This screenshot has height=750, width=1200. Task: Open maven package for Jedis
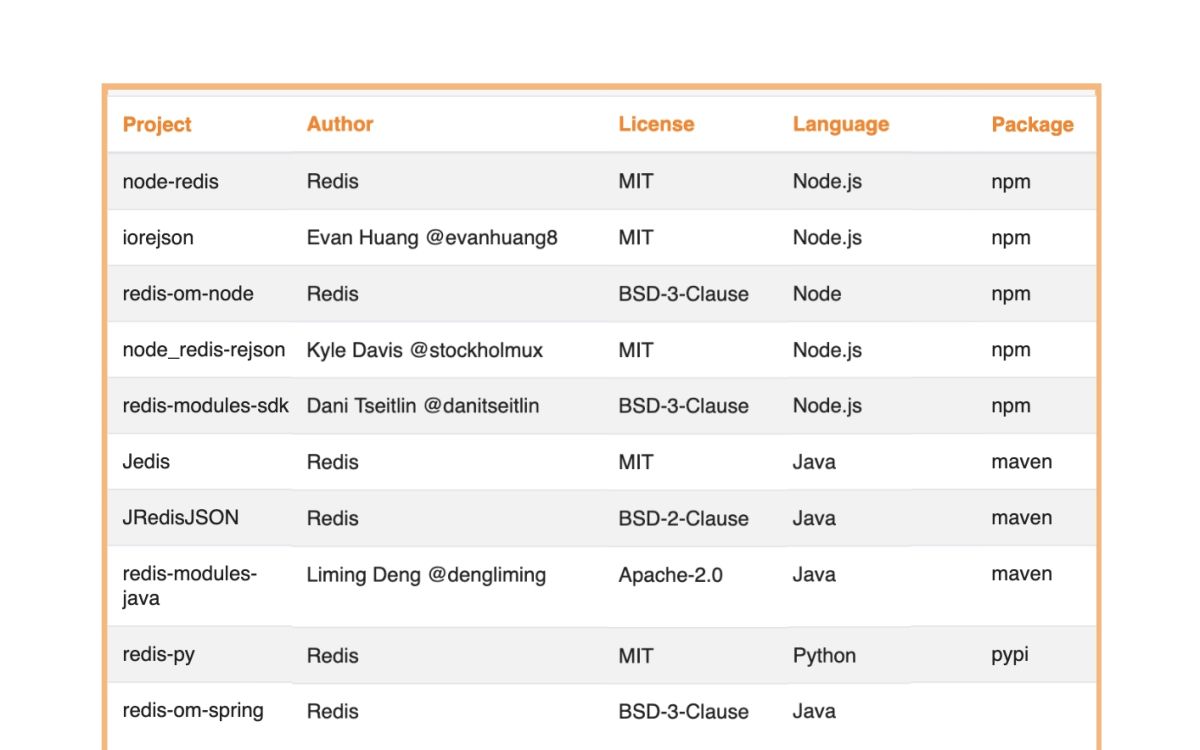click(1022, 462)
